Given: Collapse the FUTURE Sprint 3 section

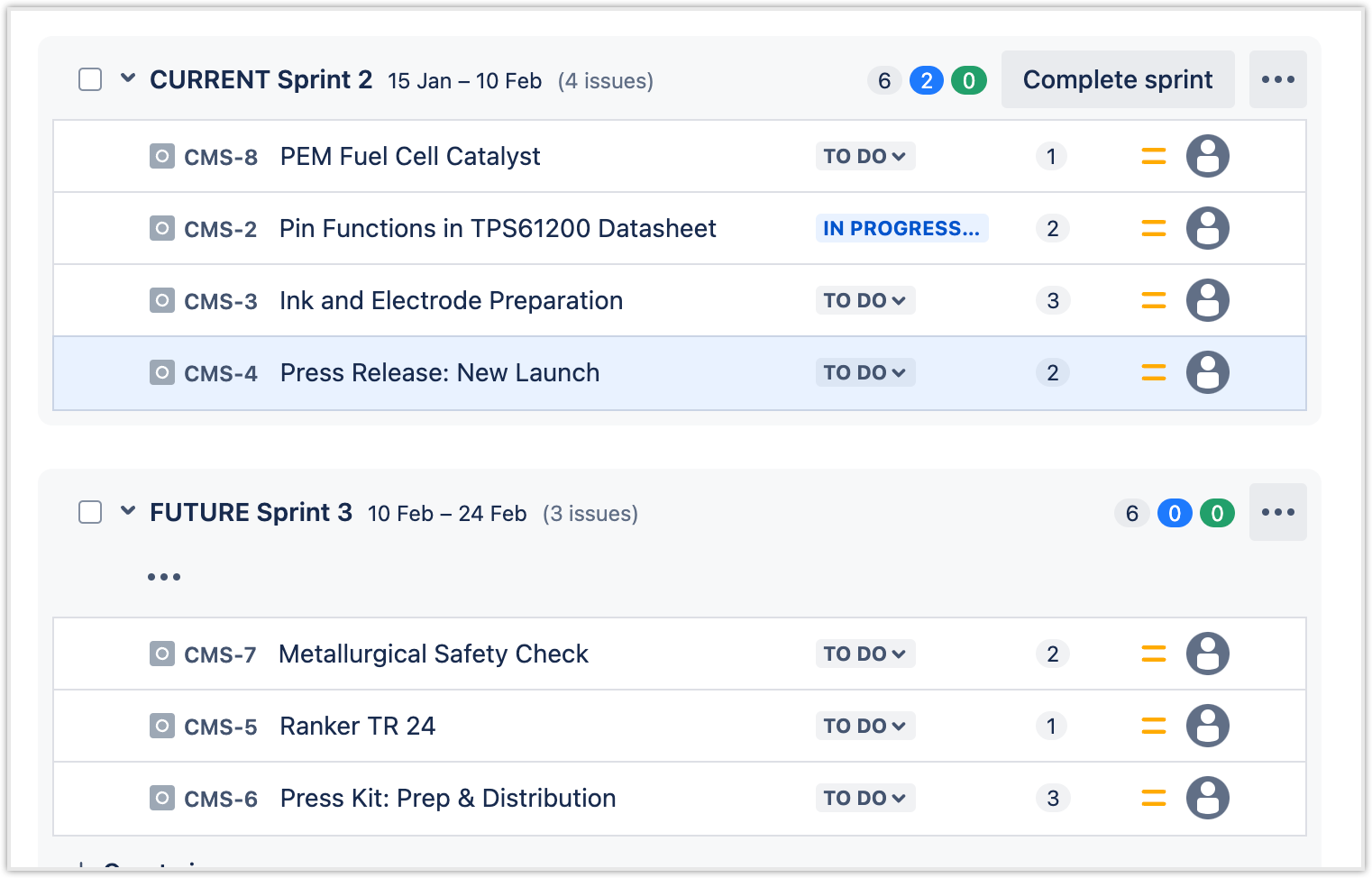Looking at the screenshot, I should [128, 511].
